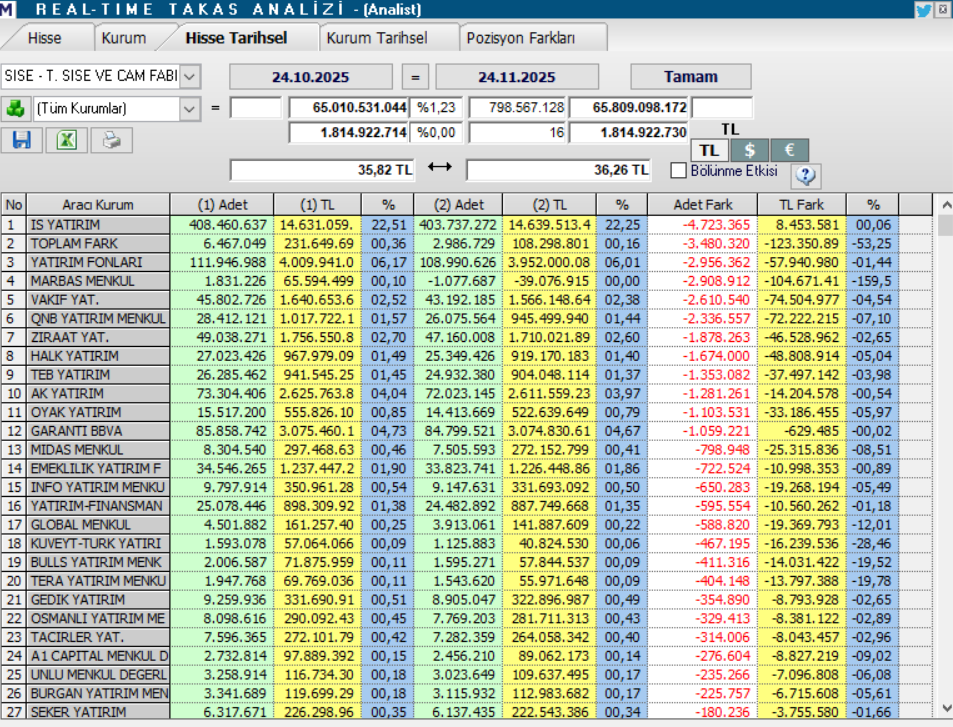953x727 pixels.
Task: Toggle the X mark in top-right corner
Action: 944,9
